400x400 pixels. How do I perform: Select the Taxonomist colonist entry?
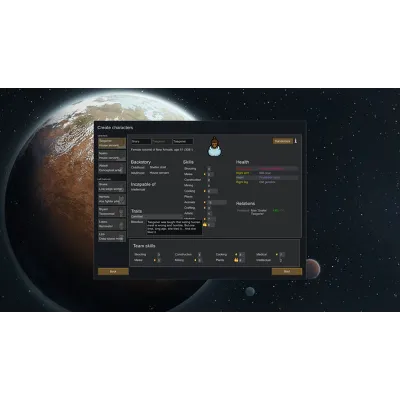(112, 212)
